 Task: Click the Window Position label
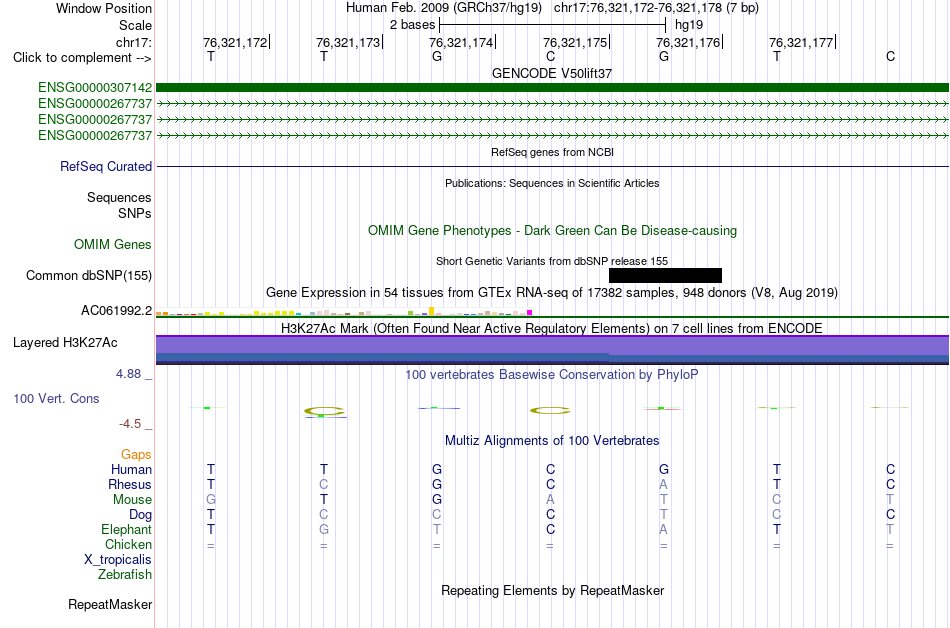[x=104, y=8]
